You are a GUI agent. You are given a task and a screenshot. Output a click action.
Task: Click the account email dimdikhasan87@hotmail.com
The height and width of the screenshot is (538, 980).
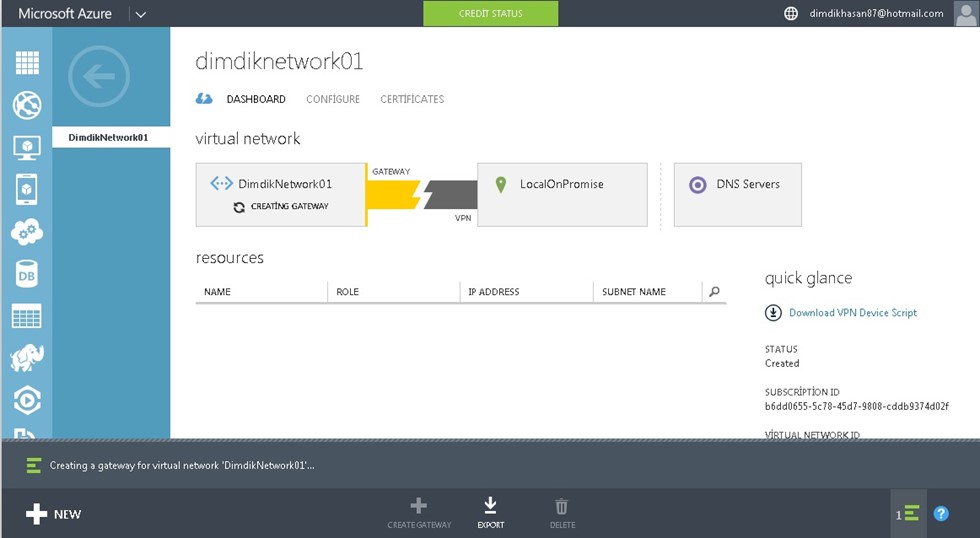click(x=876, y=13)
